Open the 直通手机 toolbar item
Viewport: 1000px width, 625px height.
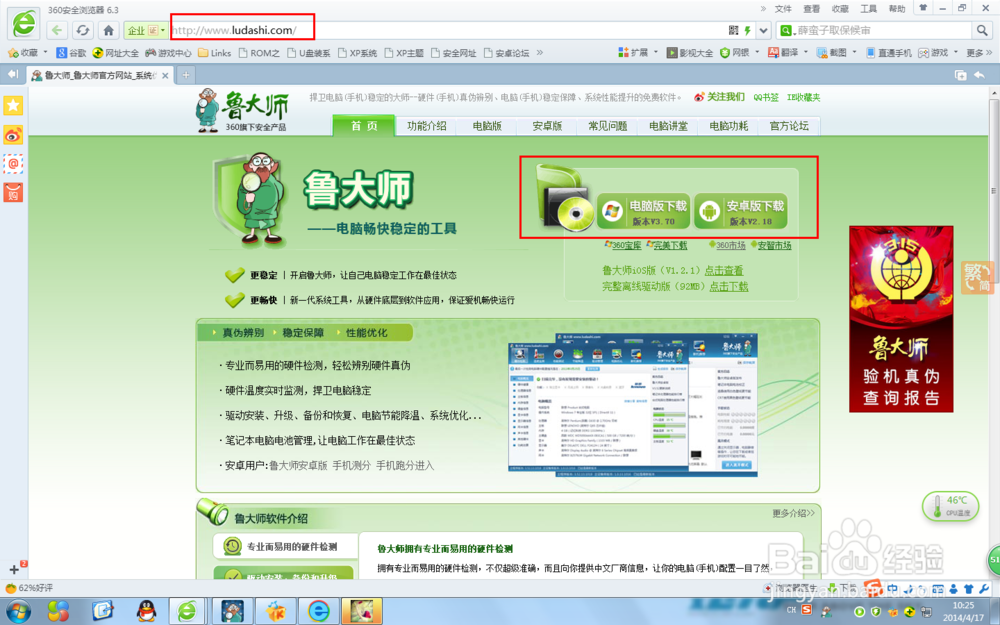click(888, 53)
